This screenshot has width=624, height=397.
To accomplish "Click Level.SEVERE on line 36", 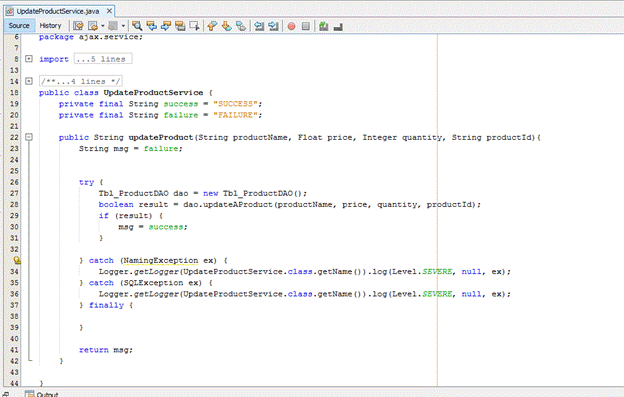I will [x=422, y=294].
